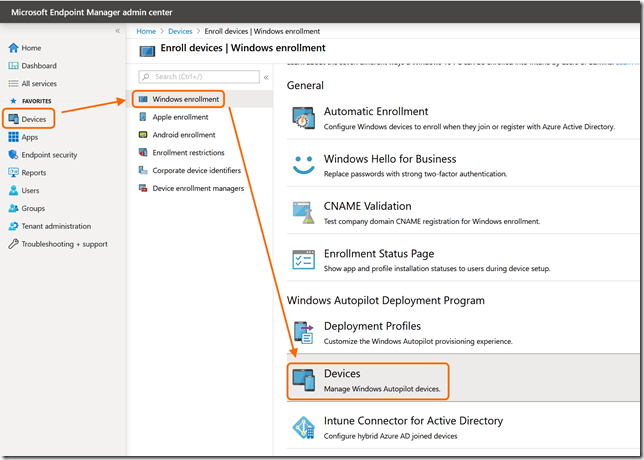Select Android enrollment menu item

point(183,135)
